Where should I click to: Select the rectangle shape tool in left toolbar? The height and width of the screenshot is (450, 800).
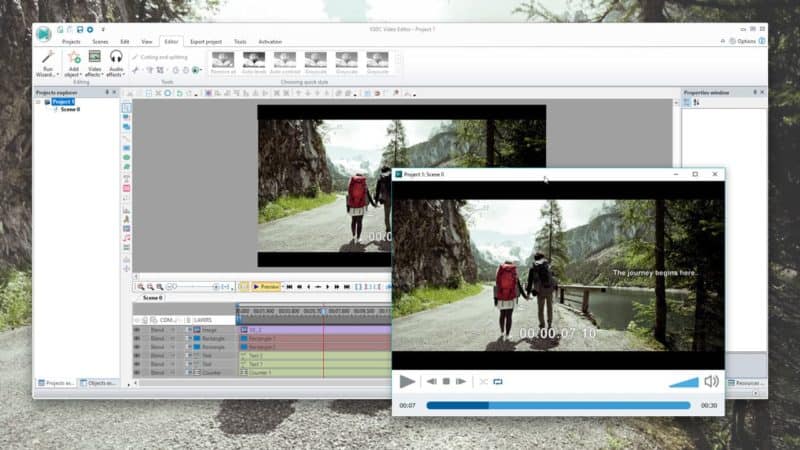[126, 148]
